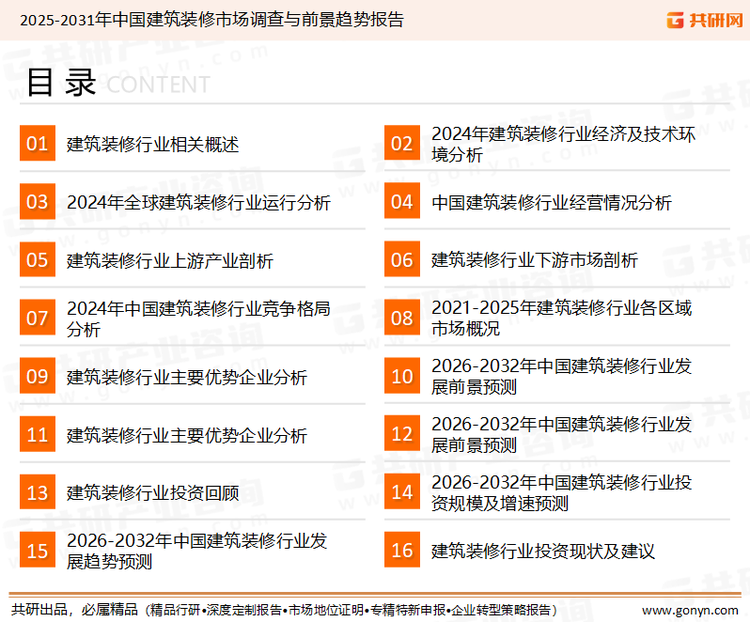This screenshot has height=622, width=750.
Task: Open chapter 2024年建筑装修行业经济及技术环境分析
Action: pyautogui.click(x=563, y=144)
